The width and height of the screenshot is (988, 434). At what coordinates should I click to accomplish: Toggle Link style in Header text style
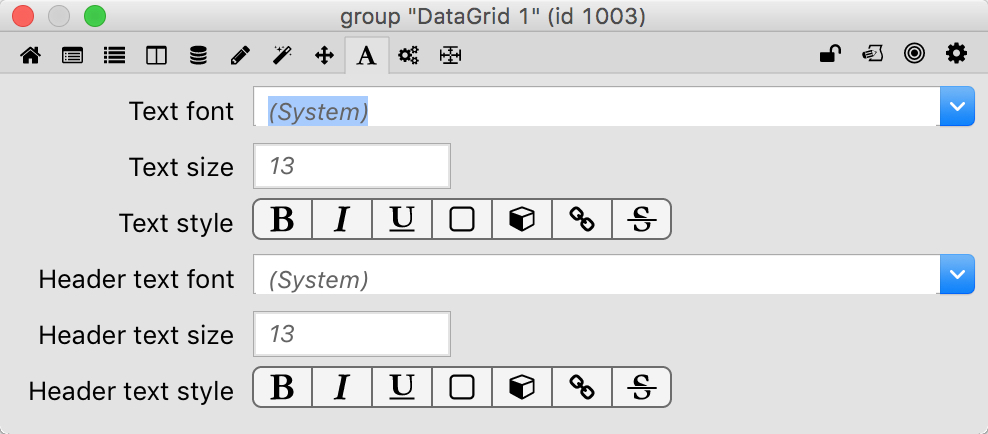click(x=582, y=387)
